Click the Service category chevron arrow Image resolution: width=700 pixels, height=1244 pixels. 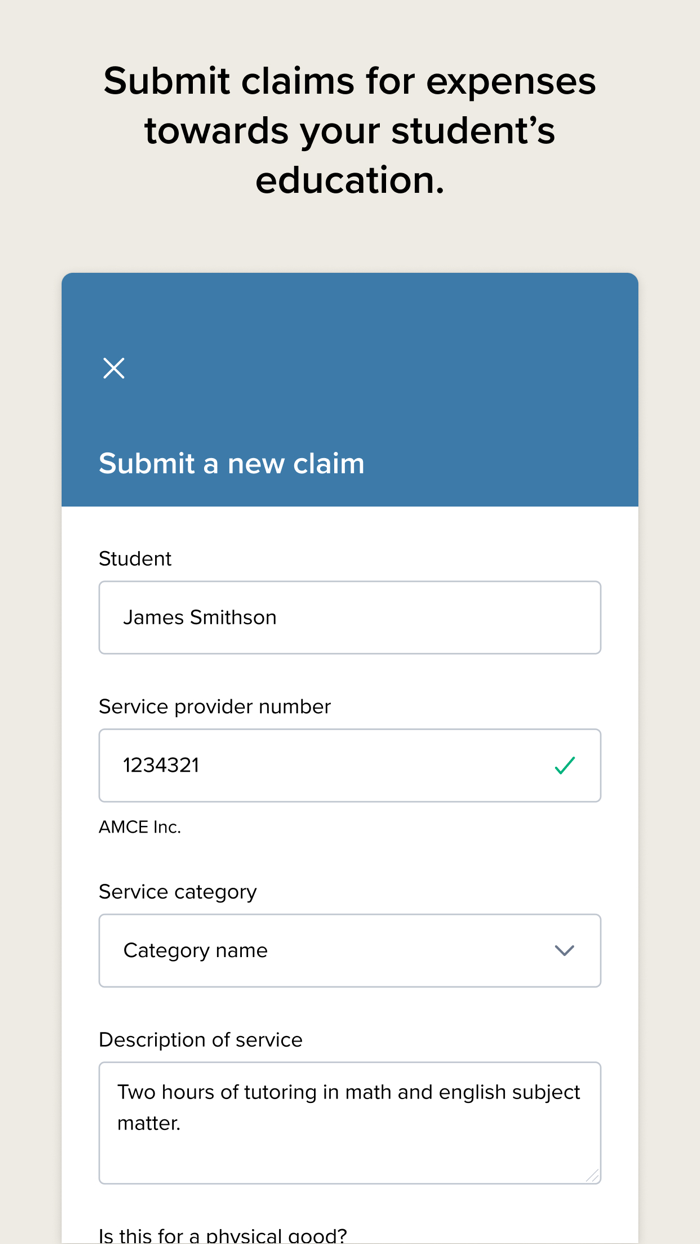pyautogui.click(x=565, y=951)
